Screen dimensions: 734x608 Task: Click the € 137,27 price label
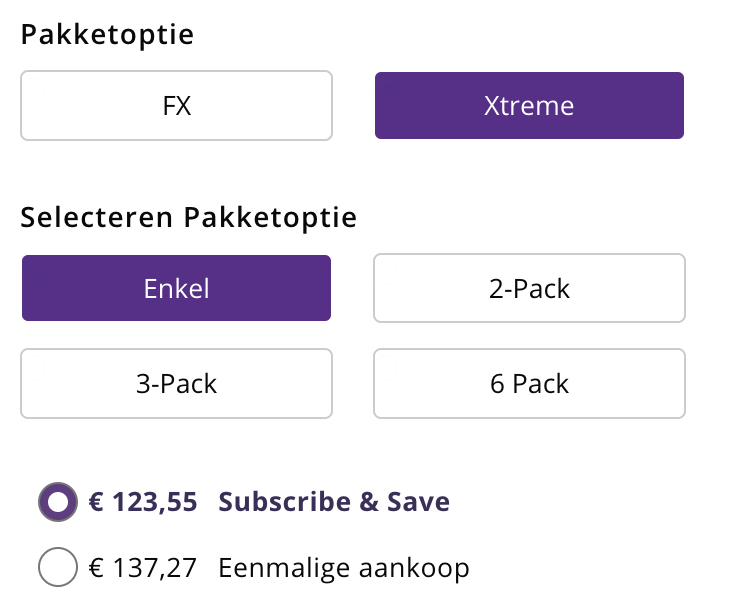143,568
